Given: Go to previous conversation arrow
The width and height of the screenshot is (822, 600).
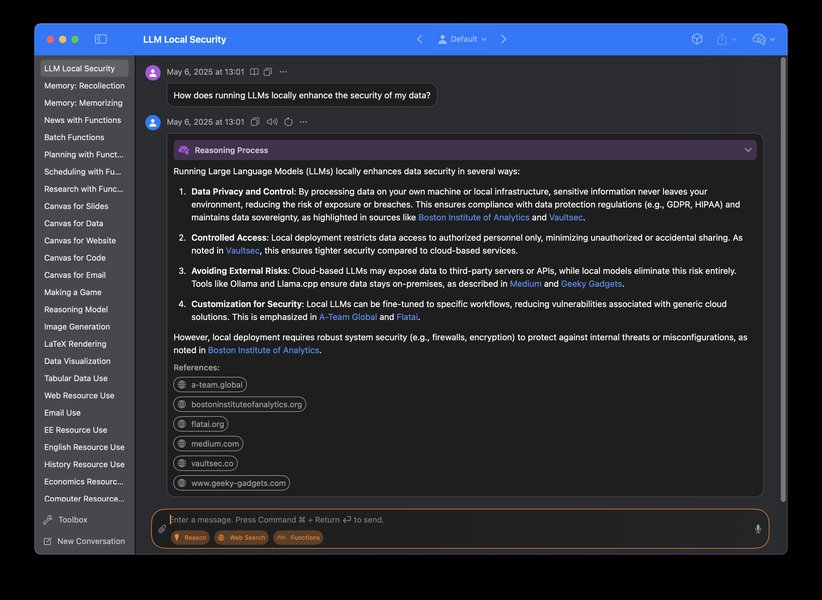Looking at the screenshot, I should (x=419, y=39).
